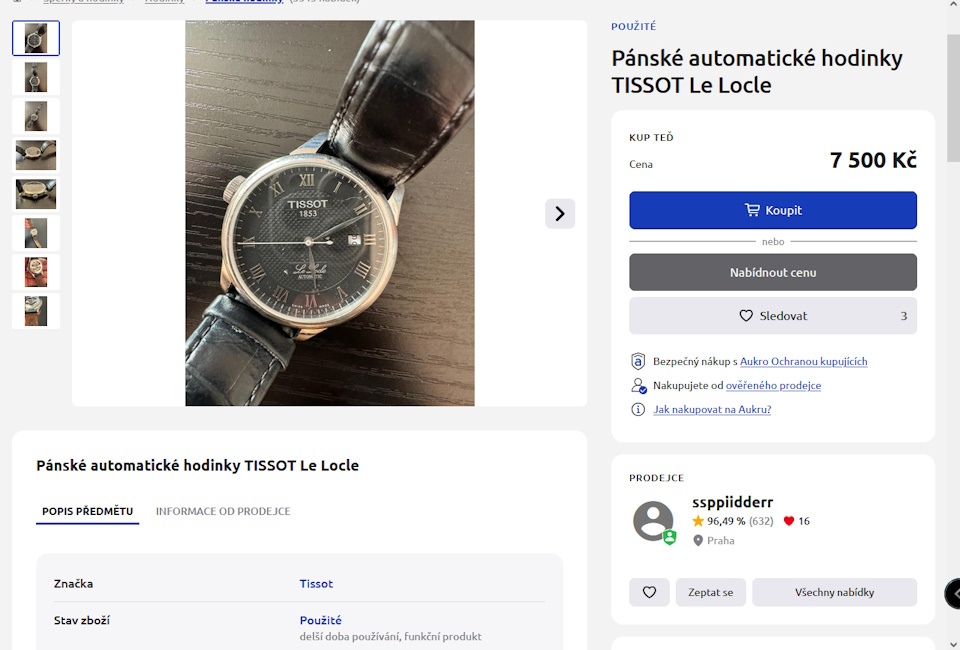Click the Zeptat se button
Screen dimensions: 960x650
(710, 592)
